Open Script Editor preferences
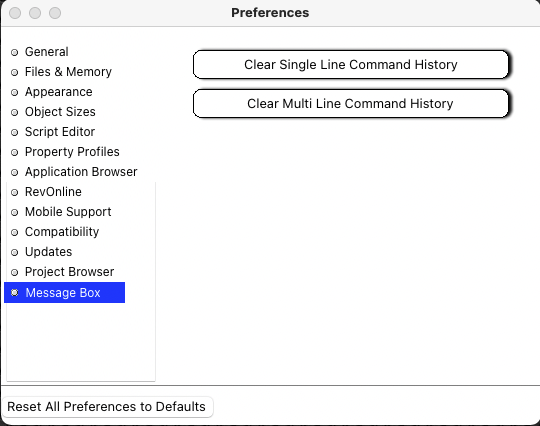The height and width of the screenshot is (426, 540). [60, 132]
